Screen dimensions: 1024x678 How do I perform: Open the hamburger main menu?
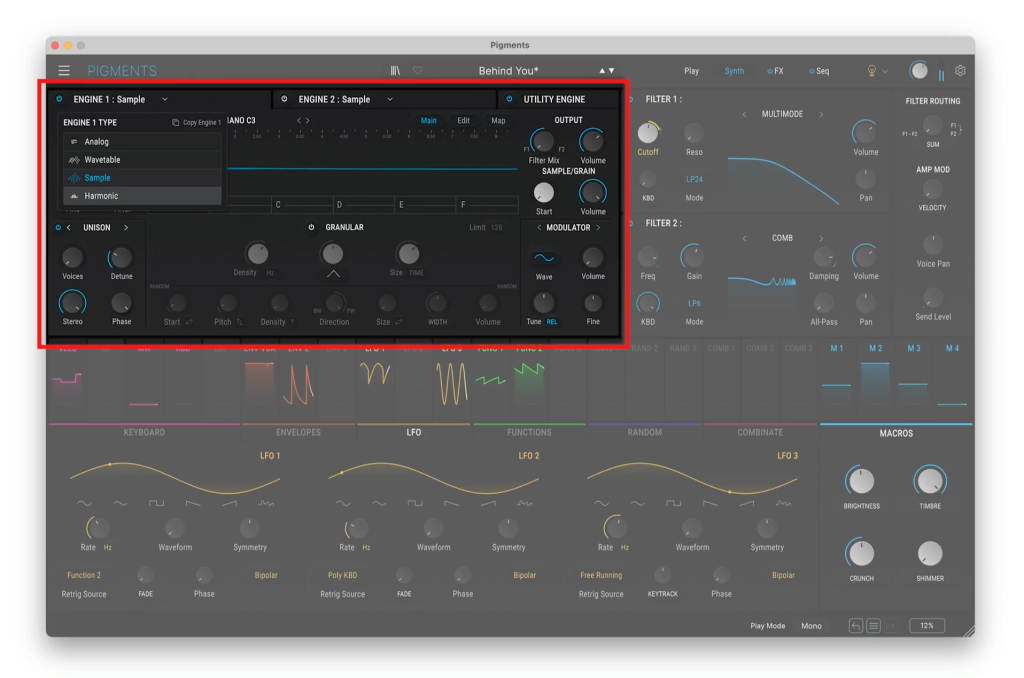[x=64, y=71]
